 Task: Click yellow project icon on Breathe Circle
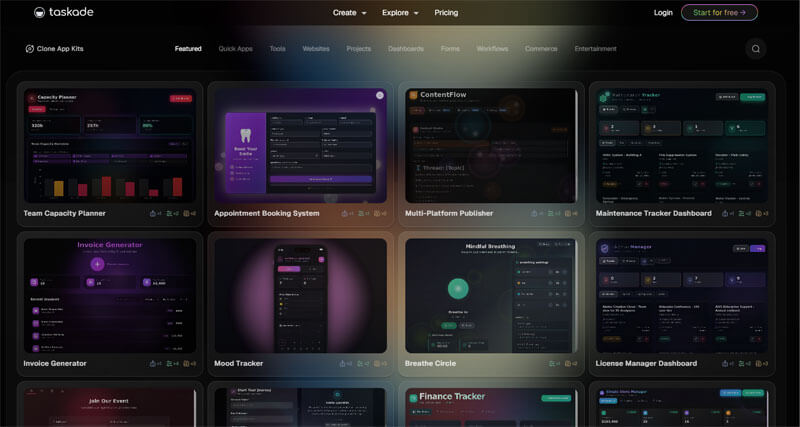568,364
